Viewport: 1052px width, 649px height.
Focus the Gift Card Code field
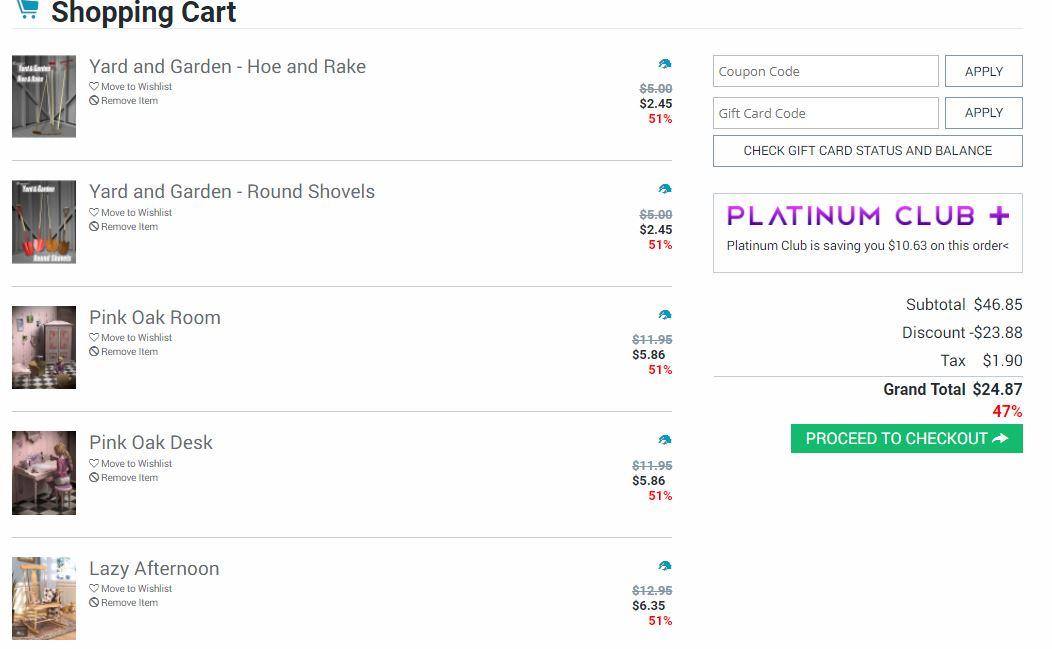pos(825,113)
